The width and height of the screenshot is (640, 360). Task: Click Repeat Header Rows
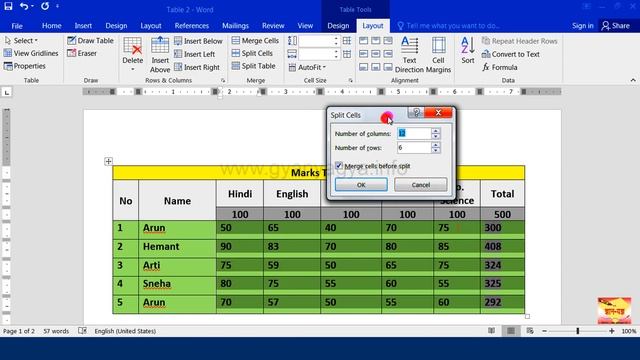[x=519, y=41]
